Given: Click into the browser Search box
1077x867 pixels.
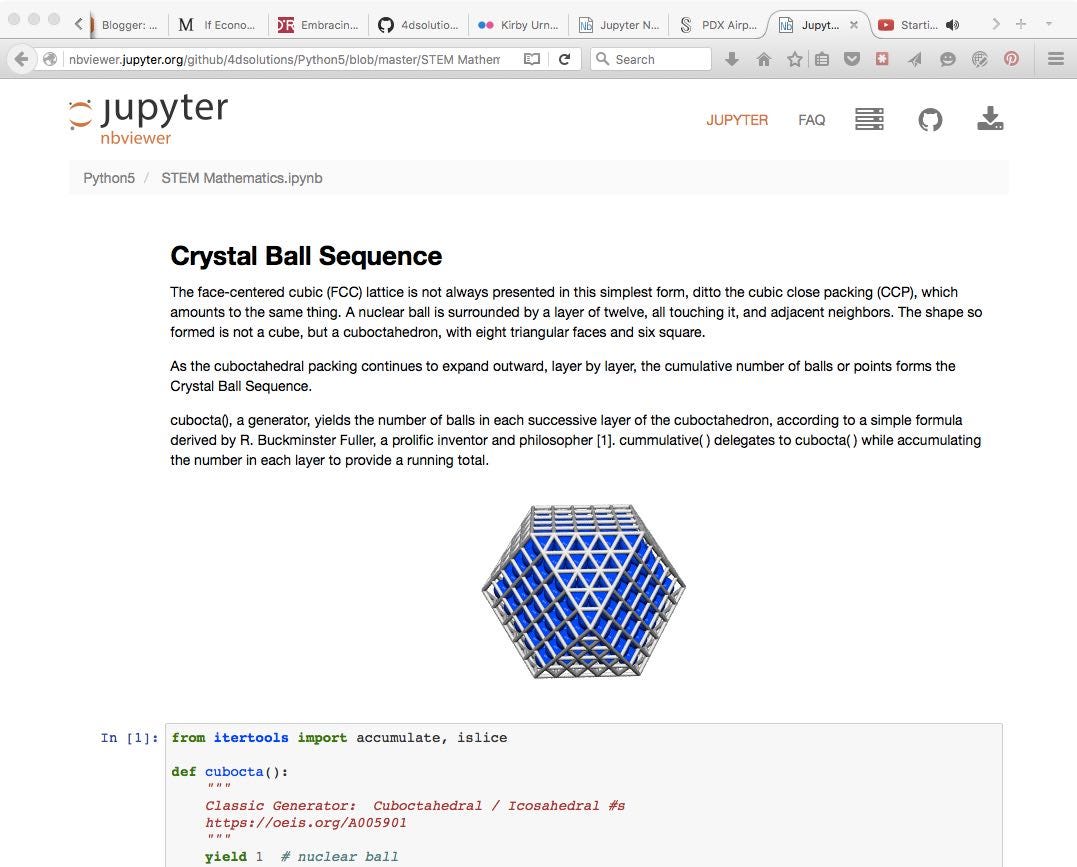Looking at the screenshot, I should 650,59.
